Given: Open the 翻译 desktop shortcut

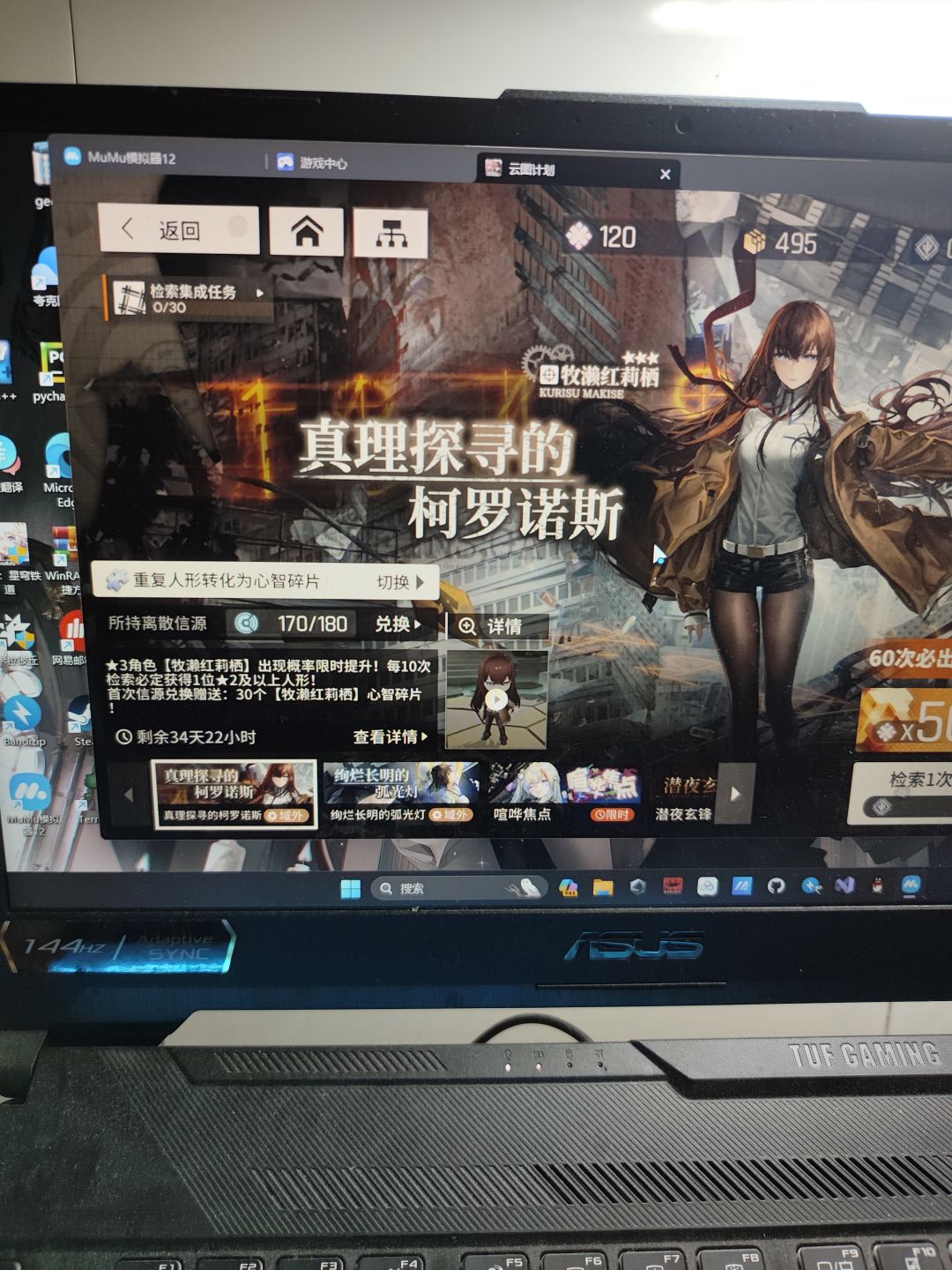Looking at the screenshot, I should pos(11,464).
